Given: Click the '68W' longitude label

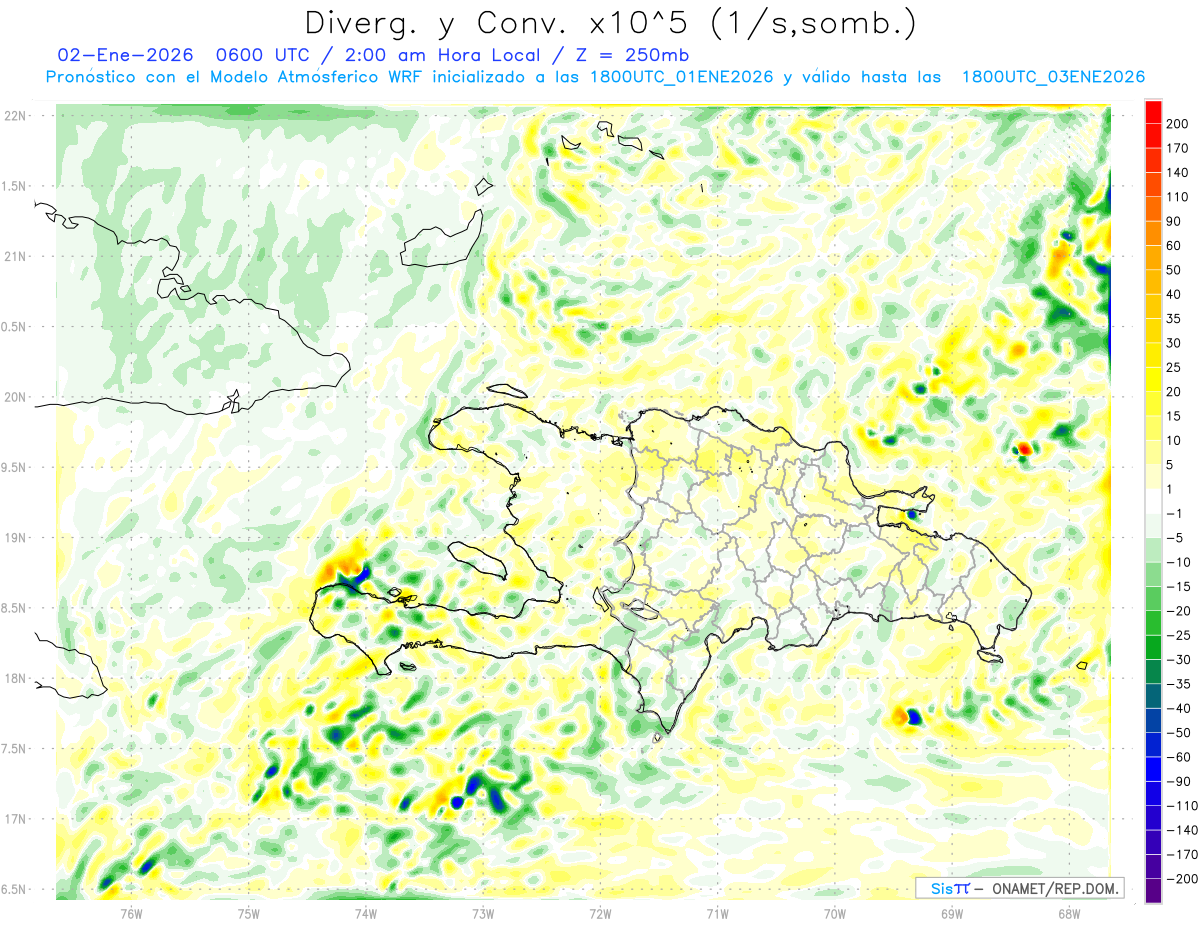Looking at the screenshot, I should pyautogui.click(x=1069, y=914).
